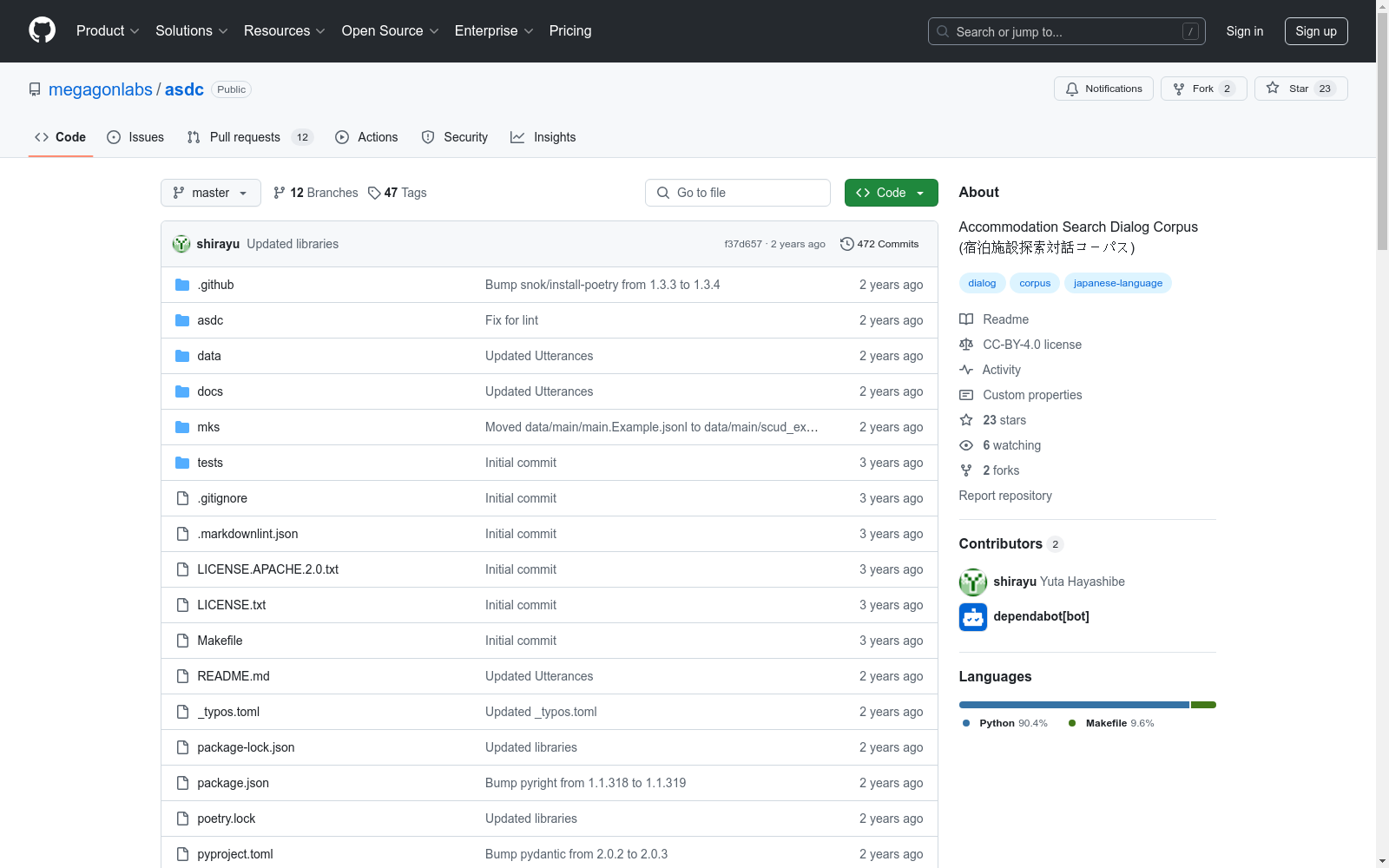This screenshot has width=1389, height=868.
Task: Click the dialog topic tag
Action: click(x=982, y=283)
